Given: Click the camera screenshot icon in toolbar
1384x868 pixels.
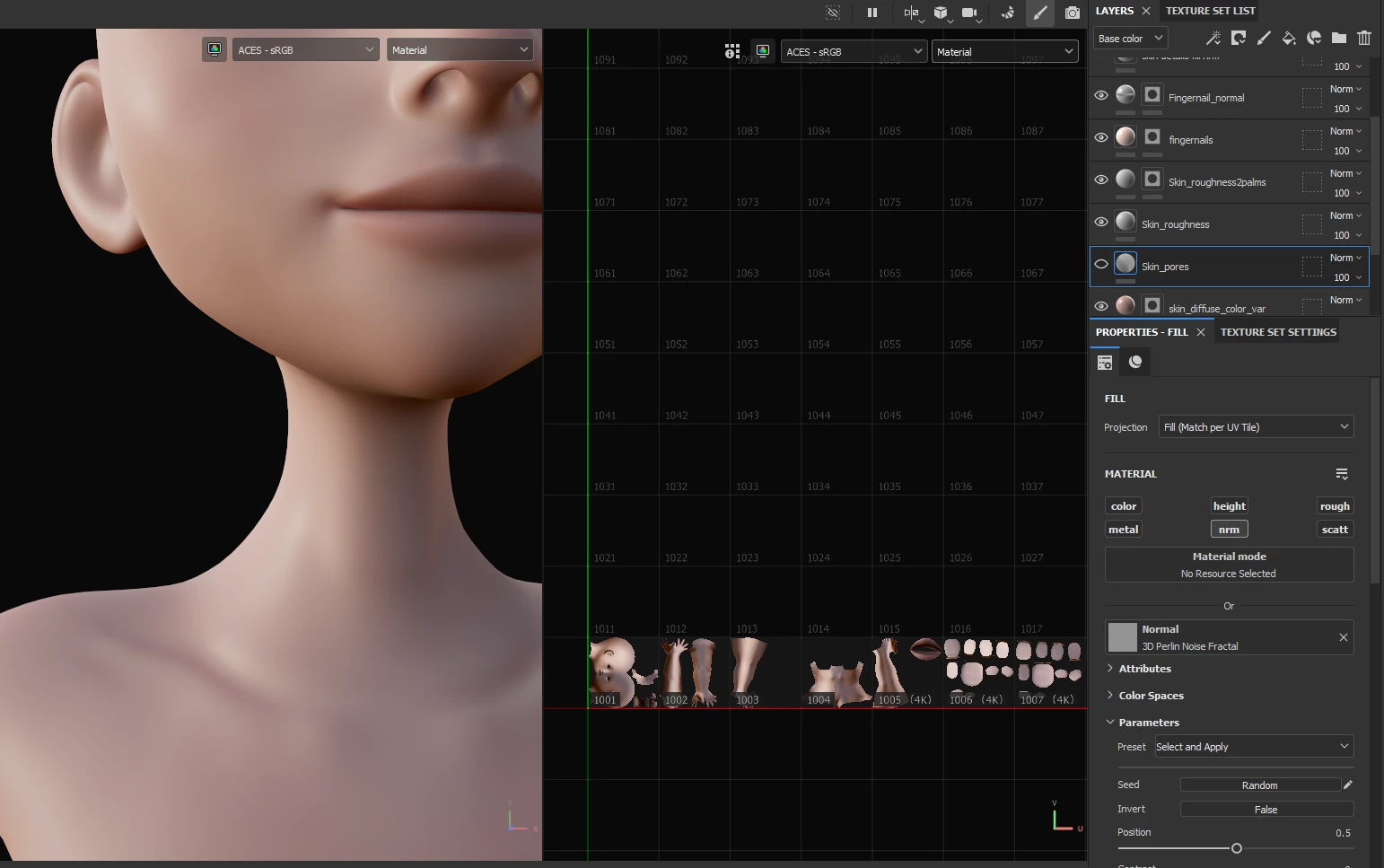Looking at the screenshot, I should click(x=1072, y=13).
